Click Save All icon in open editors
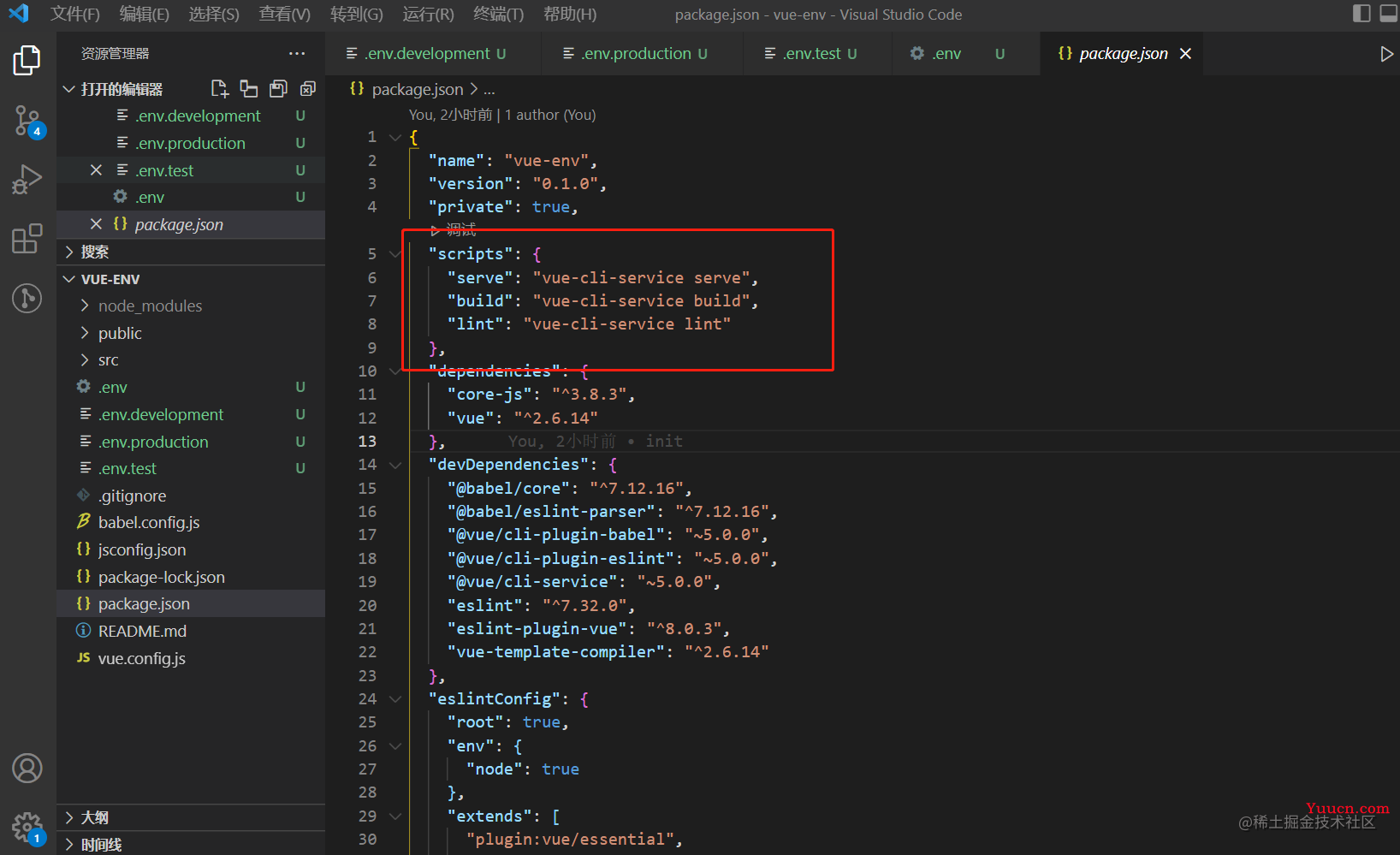This screenshot has width=1400, height=855. click(278, 88)
